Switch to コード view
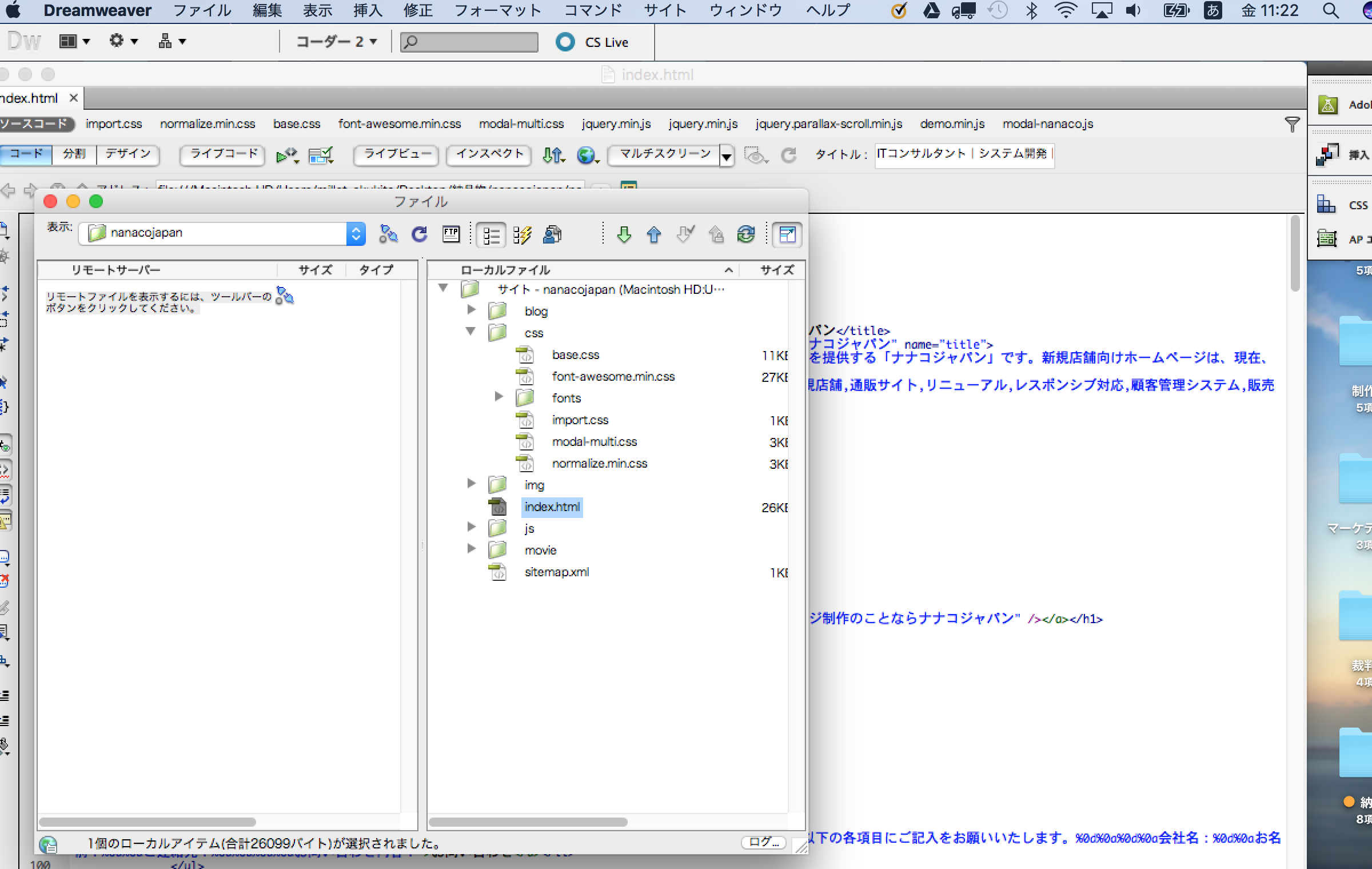Screen dimensions: 1372x869 26,154
